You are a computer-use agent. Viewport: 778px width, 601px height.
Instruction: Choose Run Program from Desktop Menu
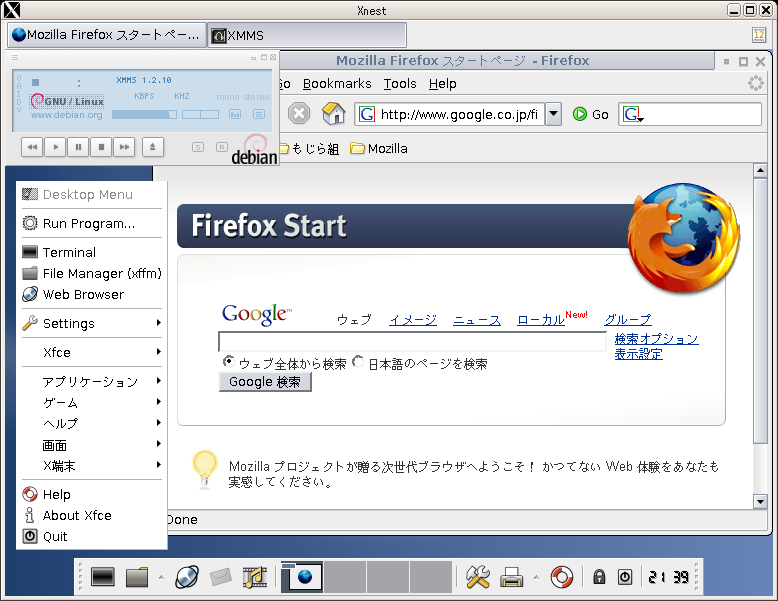[x=88, y=223]
